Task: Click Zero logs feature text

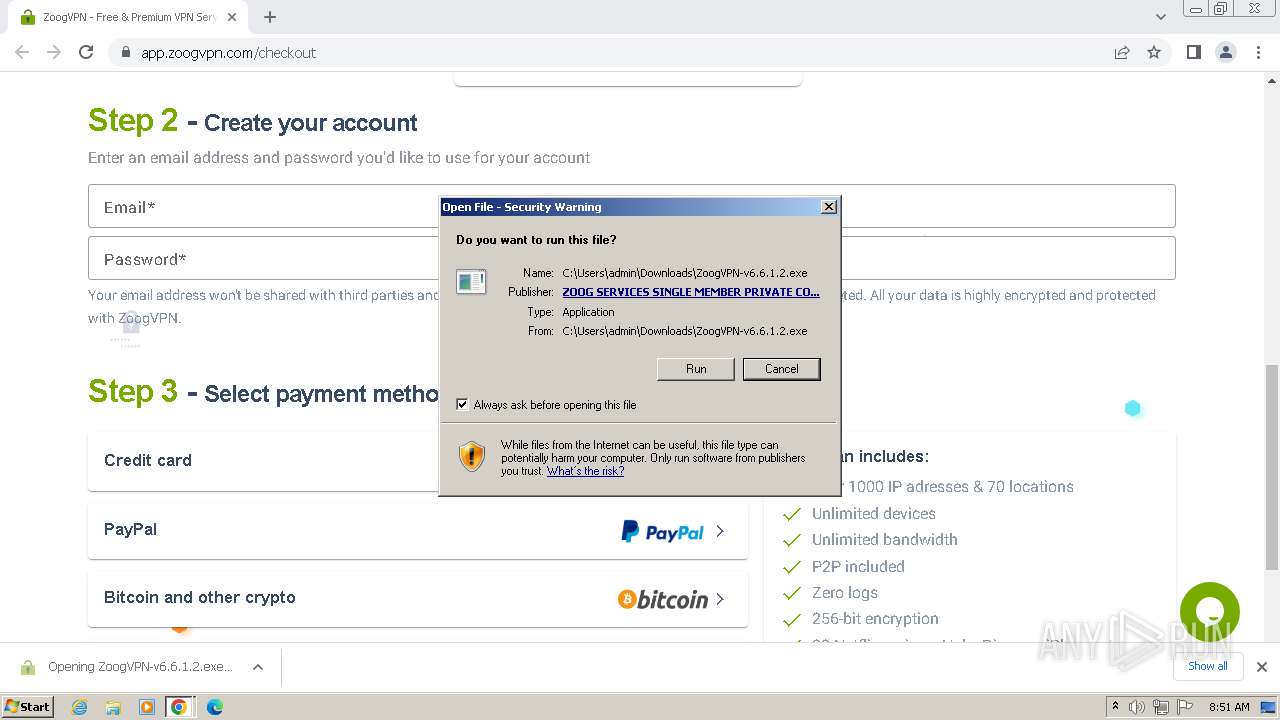Action: pos(844,592)
